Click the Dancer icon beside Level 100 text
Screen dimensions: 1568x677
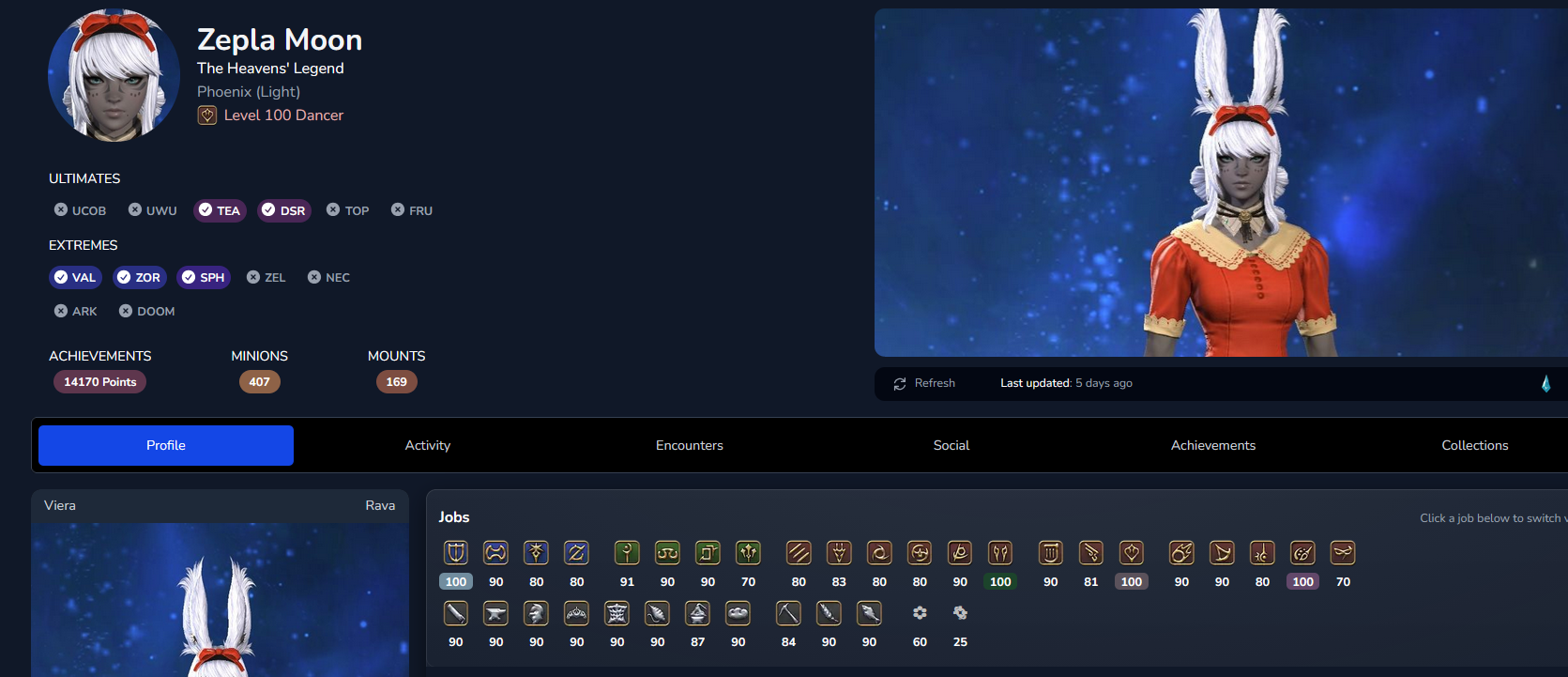[x=207, y=115]
